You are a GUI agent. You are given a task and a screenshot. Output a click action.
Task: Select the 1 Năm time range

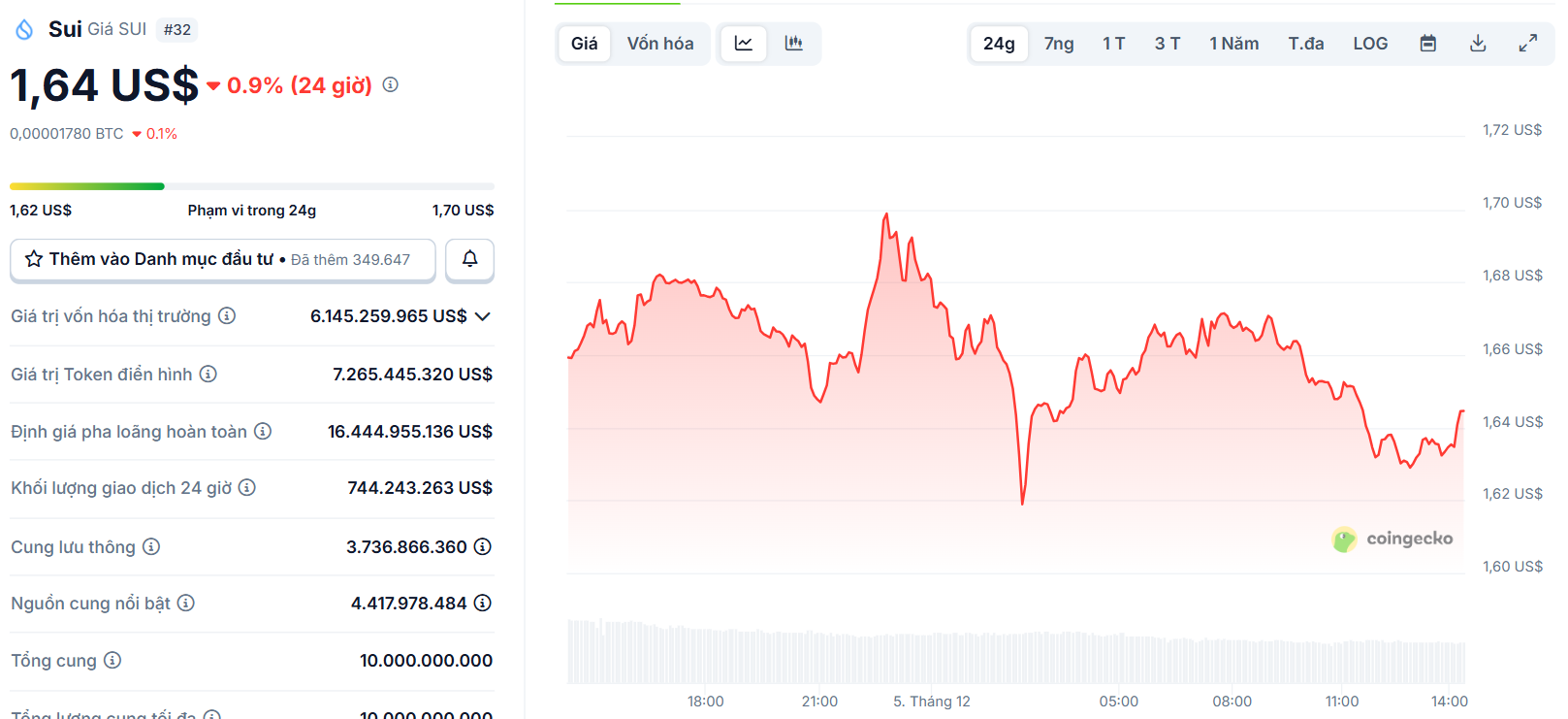pos(1234,44)
